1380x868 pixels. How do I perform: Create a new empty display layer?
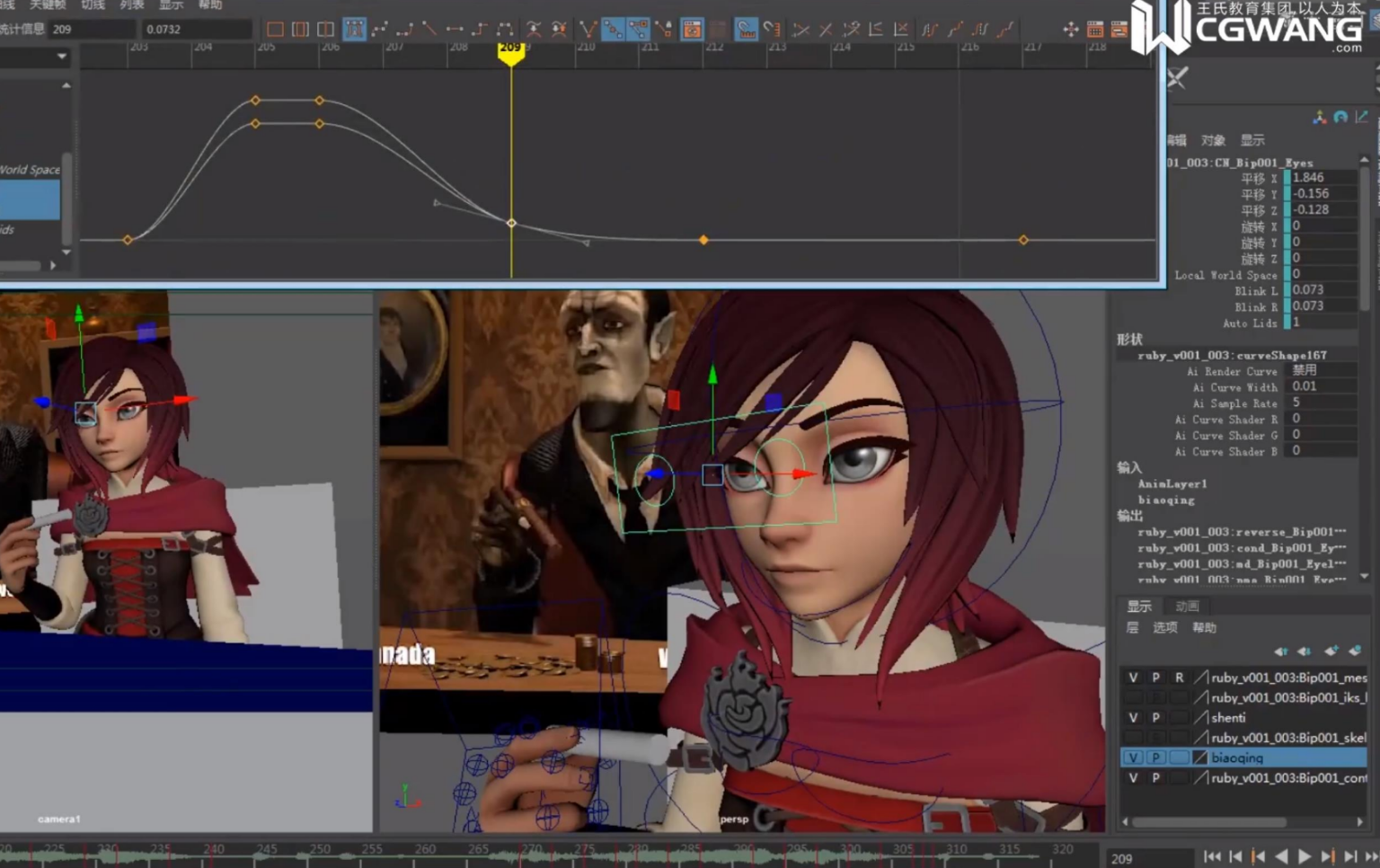click(x=1331, y=651)
